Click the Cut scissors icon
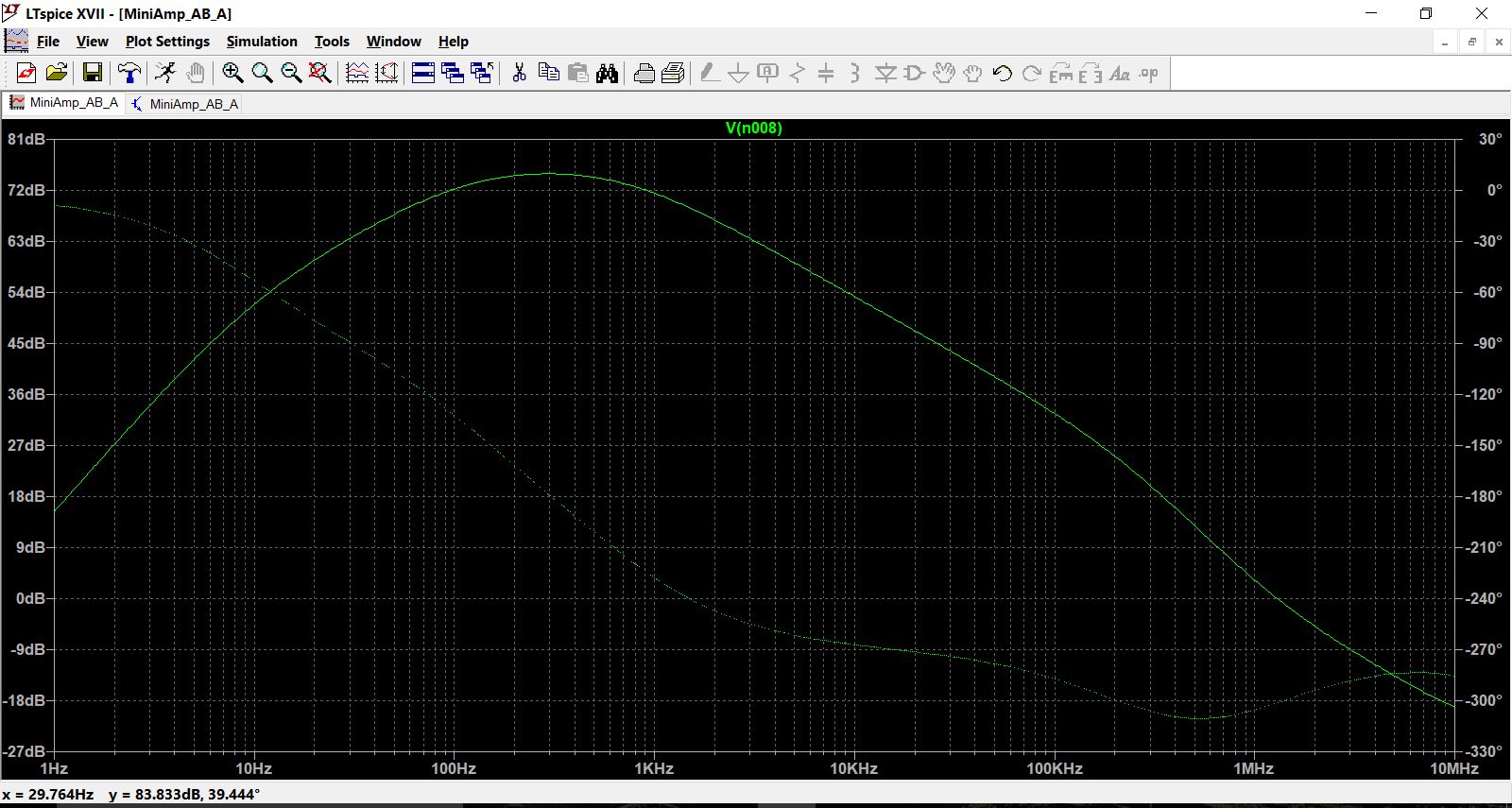This screenshot has width=1512, height=808. coord(519,73)
